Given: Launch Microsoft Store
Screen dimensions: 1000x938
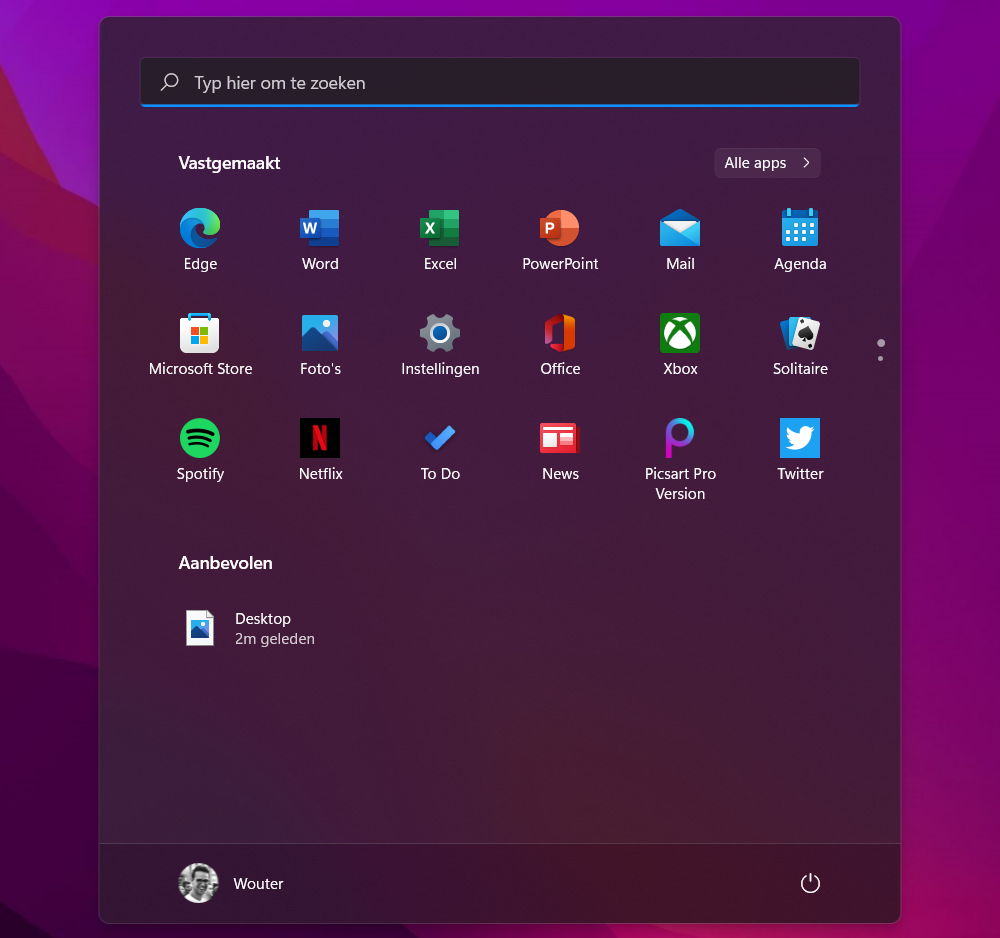Looking at the screenshot, I should pos(200,333).
